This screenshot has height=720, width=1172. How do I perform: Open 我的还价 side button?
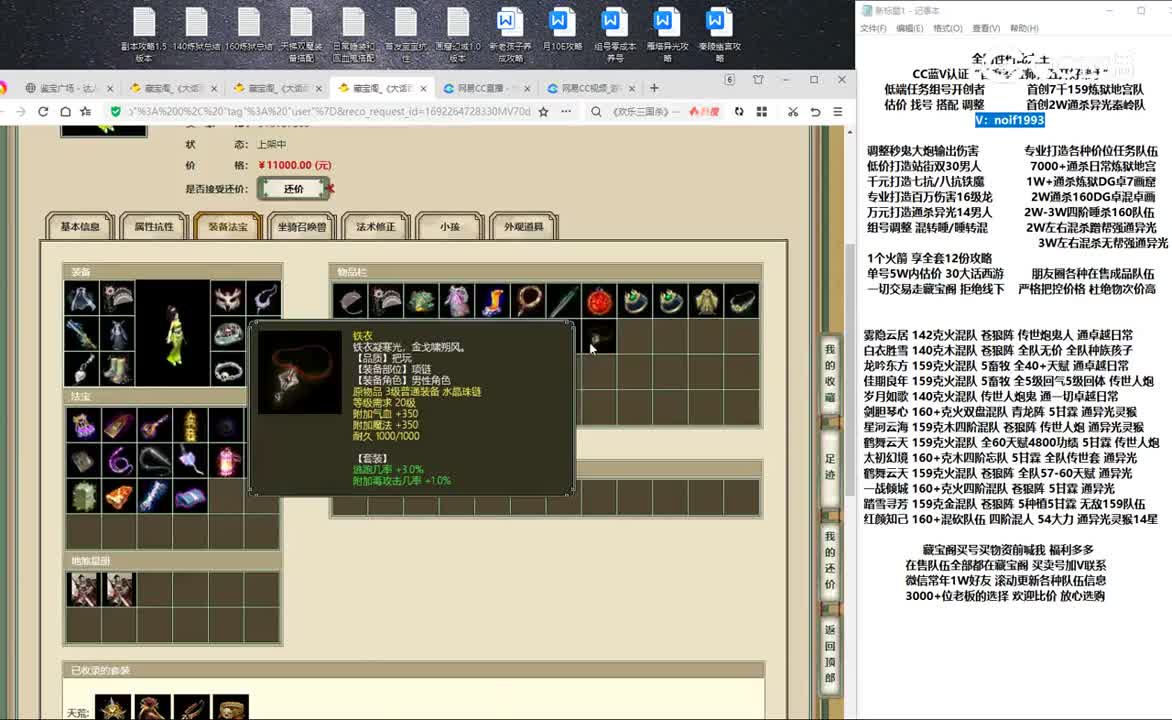[830, 561]
